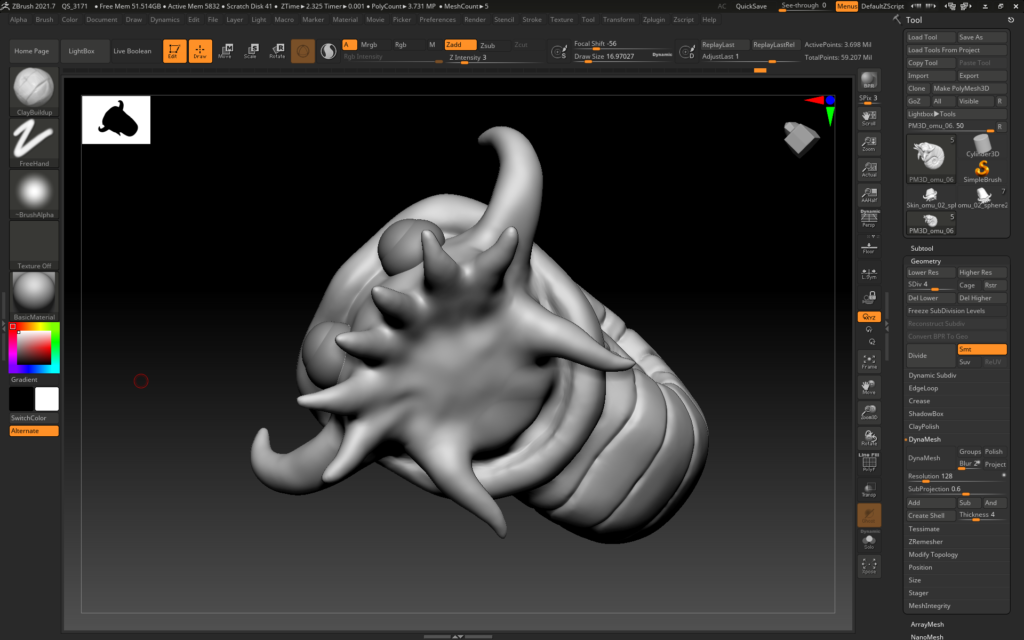Viewport: 1024px width, 640px height.
Task: Click the Xpose icon
Action: click(869, 566)
